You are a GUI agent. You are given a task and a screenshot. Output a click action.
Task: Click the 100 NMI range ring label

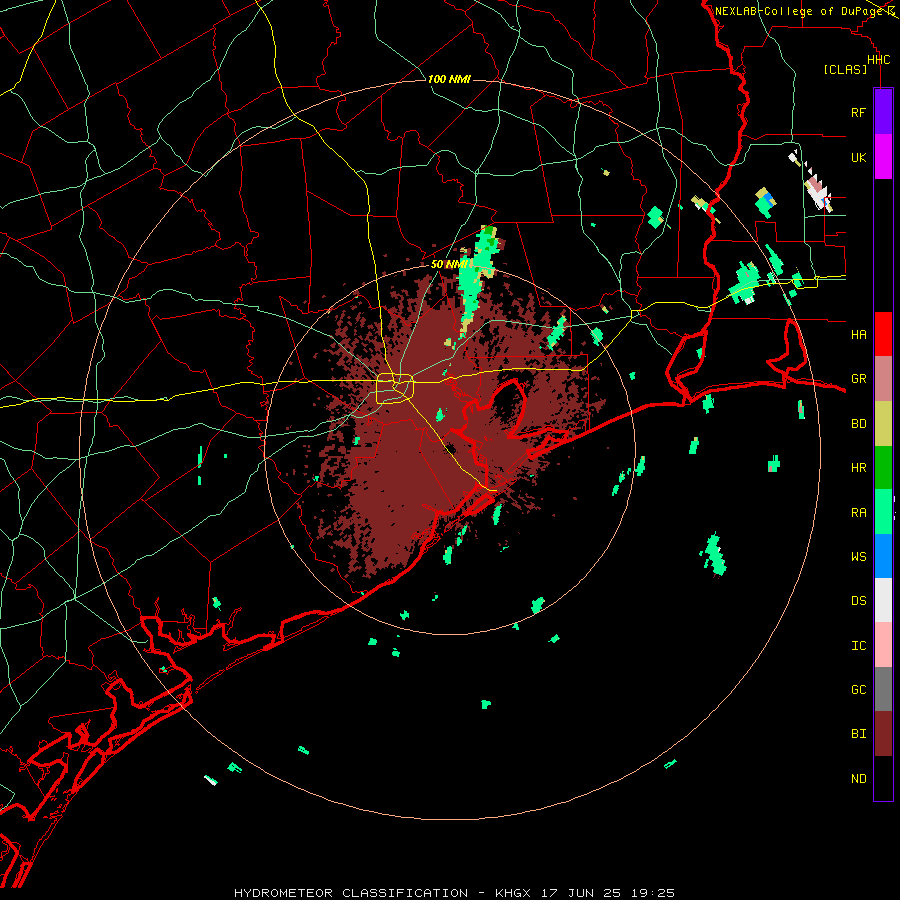(449, 79)
